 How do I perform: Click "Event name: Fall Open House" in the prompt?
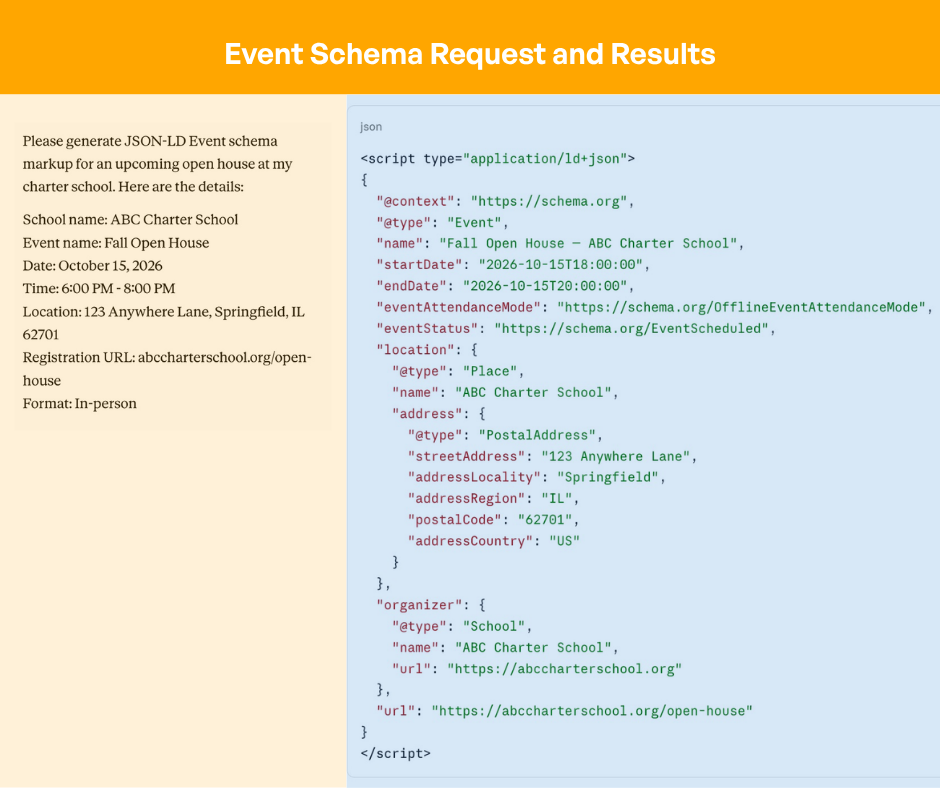click(x=116, y=243)
